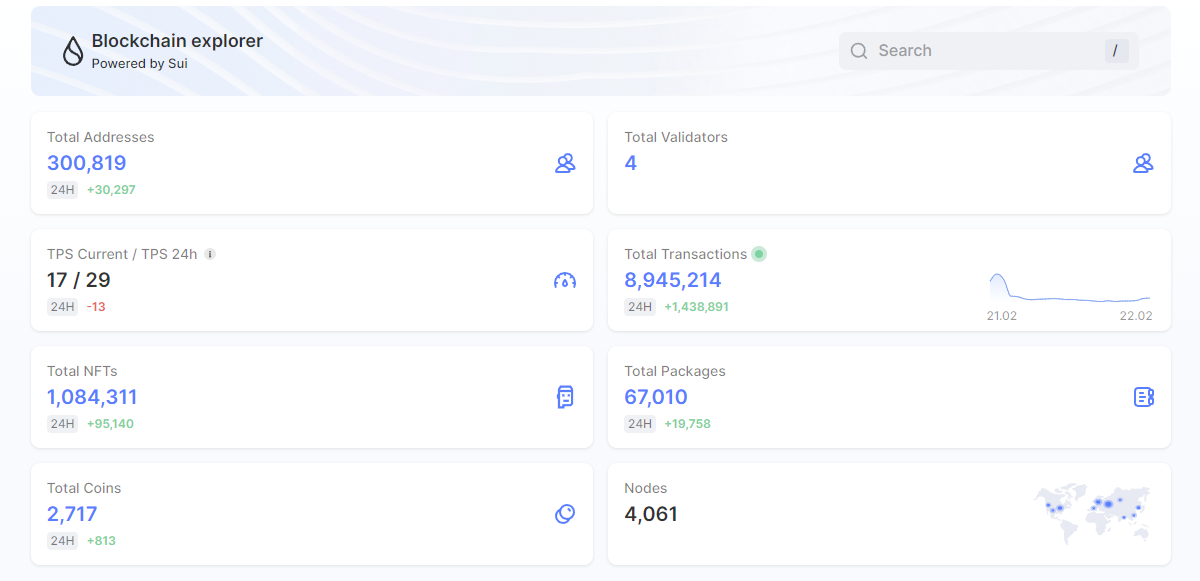The width and height of the screenshot is (1200, 581).
Task: Click the Sui water-drop logo
Action: [x=71, y=50]
